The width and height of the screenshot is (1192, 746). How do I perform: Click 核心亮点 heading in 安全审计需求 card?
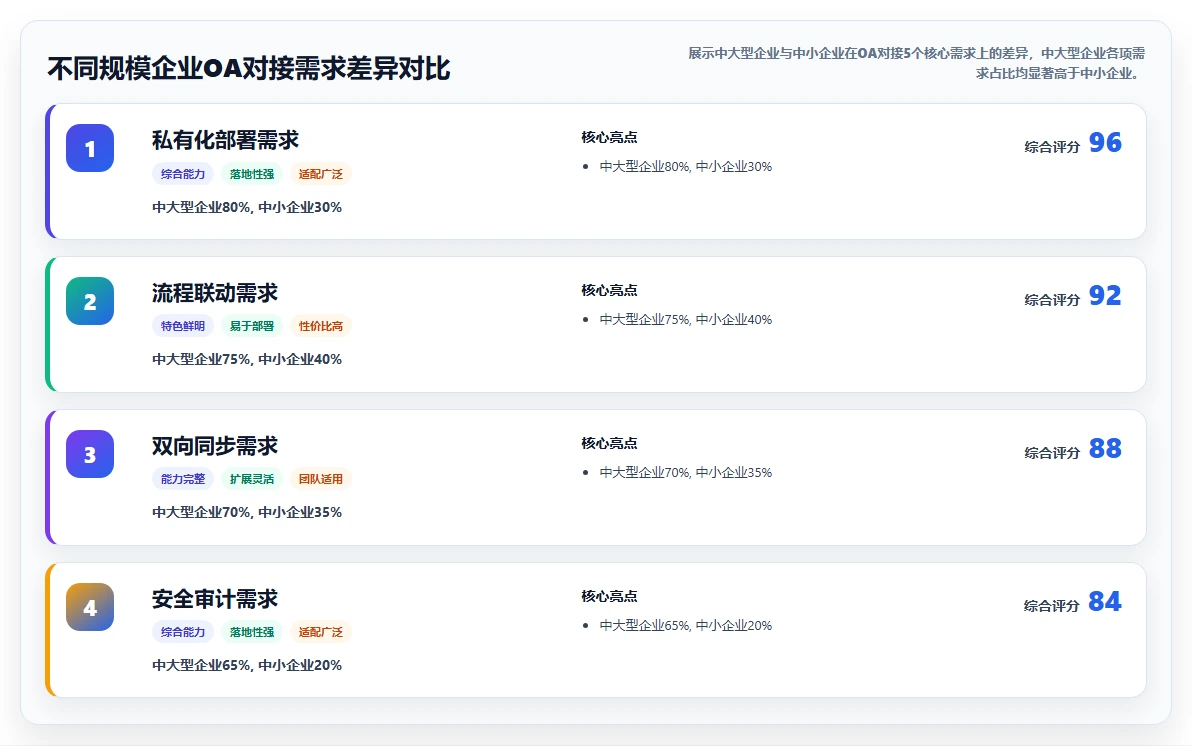click(609, 596)
